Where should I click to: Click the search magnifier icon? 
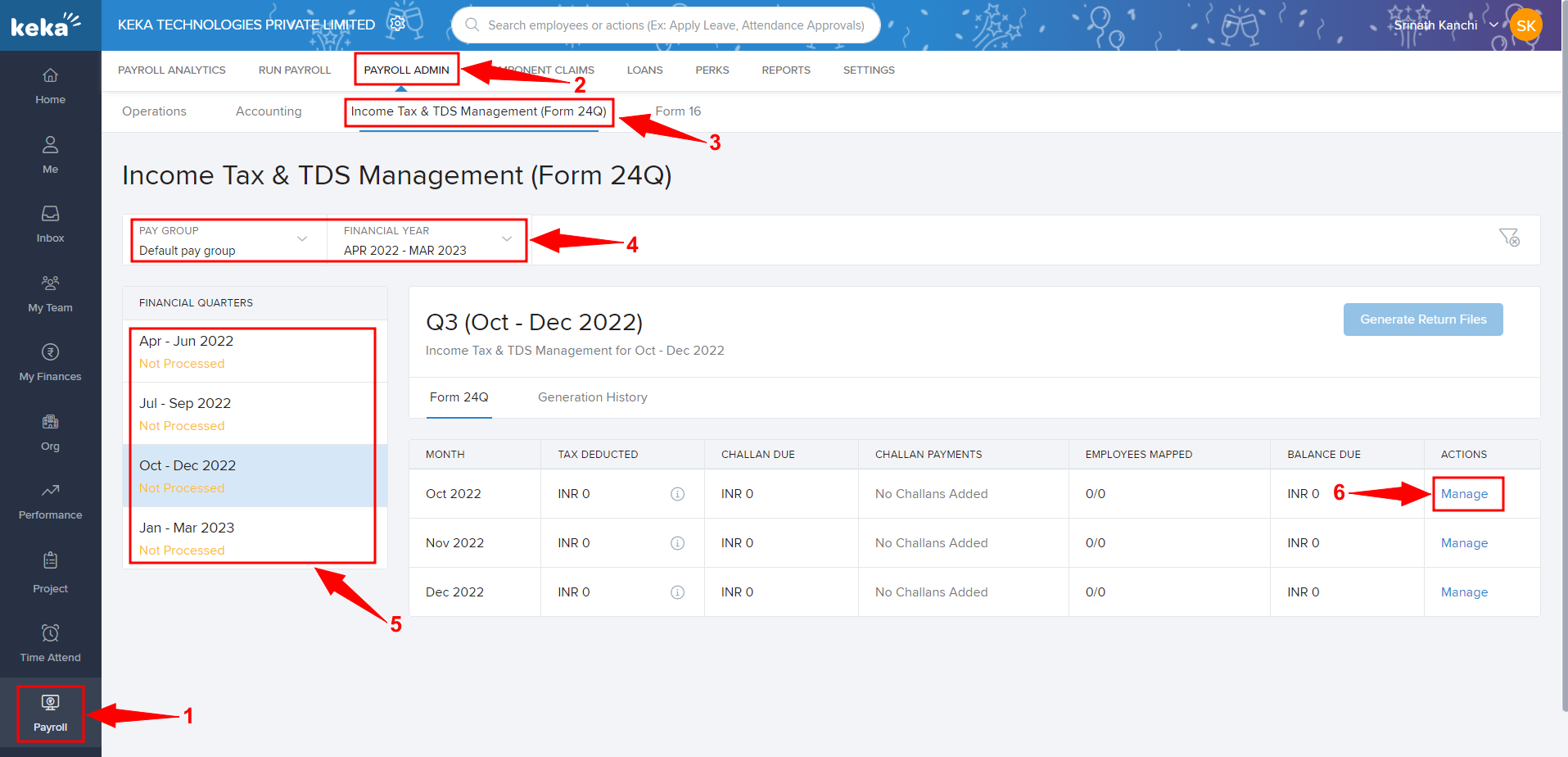[472, 25]
